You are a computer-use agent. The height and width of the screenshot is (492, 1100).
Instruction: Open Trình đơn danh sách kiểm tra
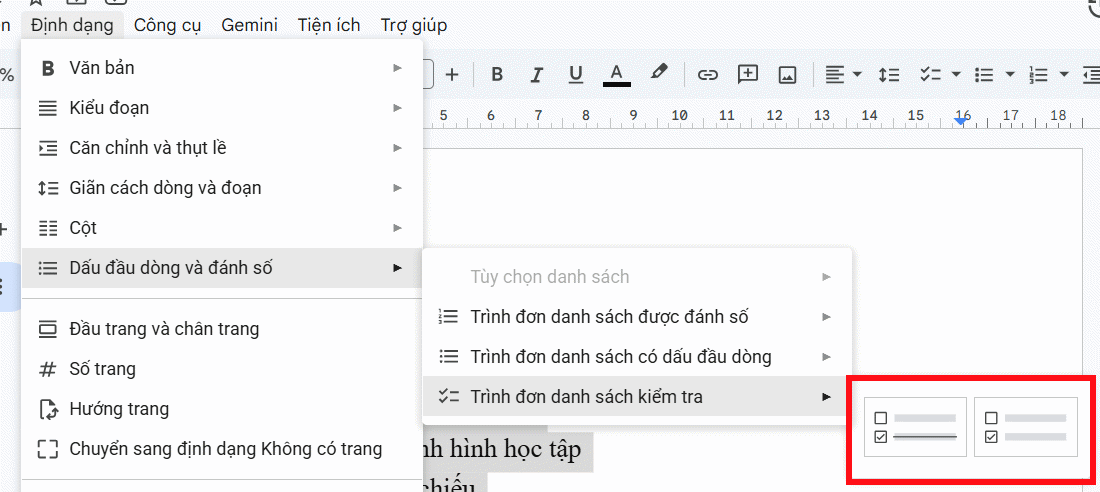click(x=636, y=397)
